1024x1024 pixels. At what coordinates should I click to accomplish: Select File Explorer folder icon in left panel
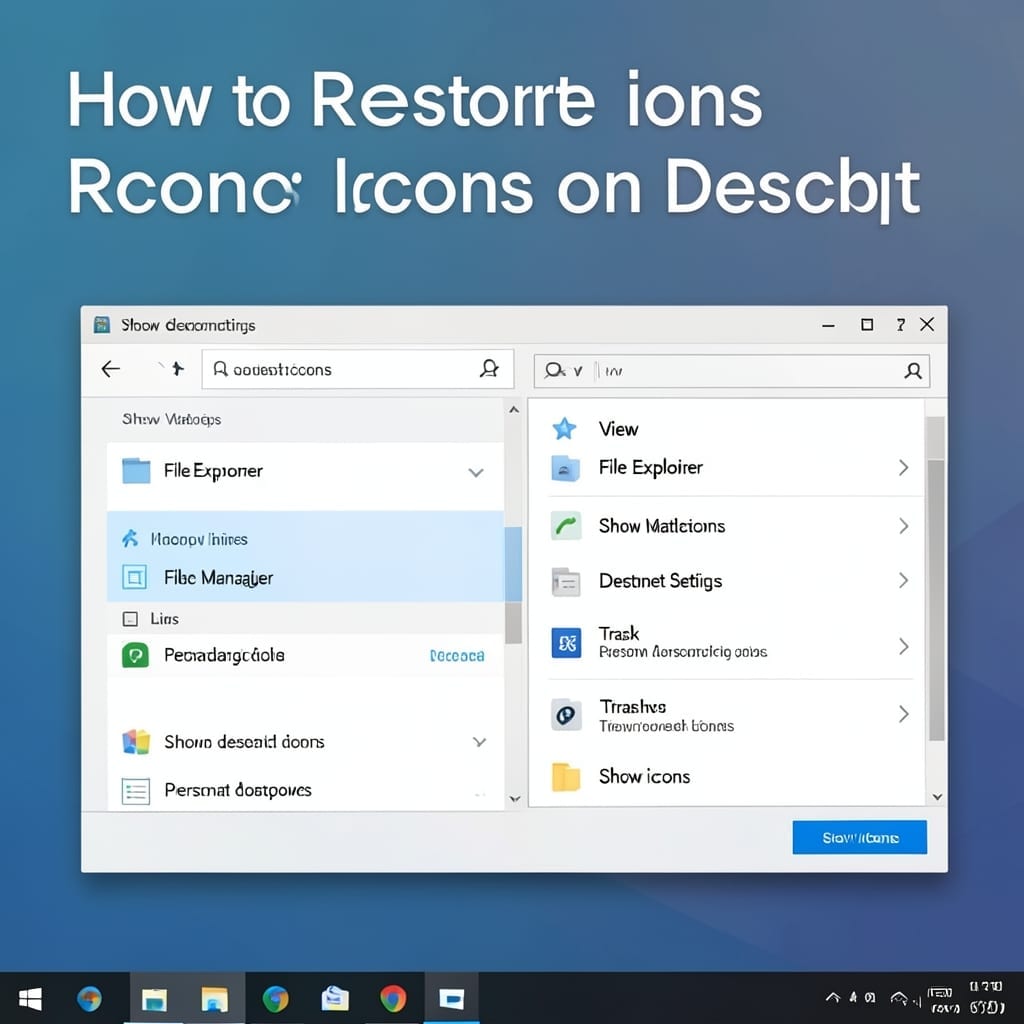(136, 471)
